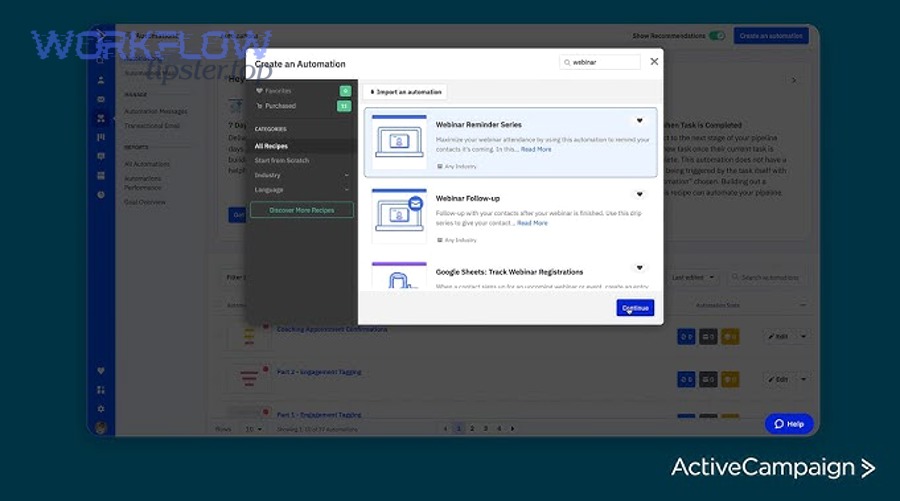Image resolution: width=900 pixels, height=501 pixels.
Task: Favorite the Webinar Reminder Series recipe
Action: point(639,121)
